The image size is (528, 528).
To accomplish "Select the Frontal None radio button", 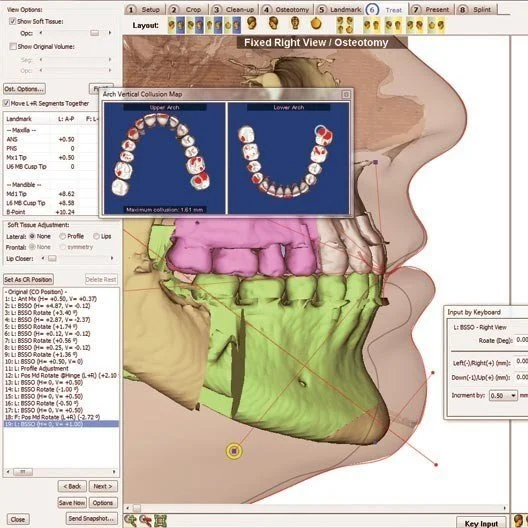I will click(x=32, y=247).
